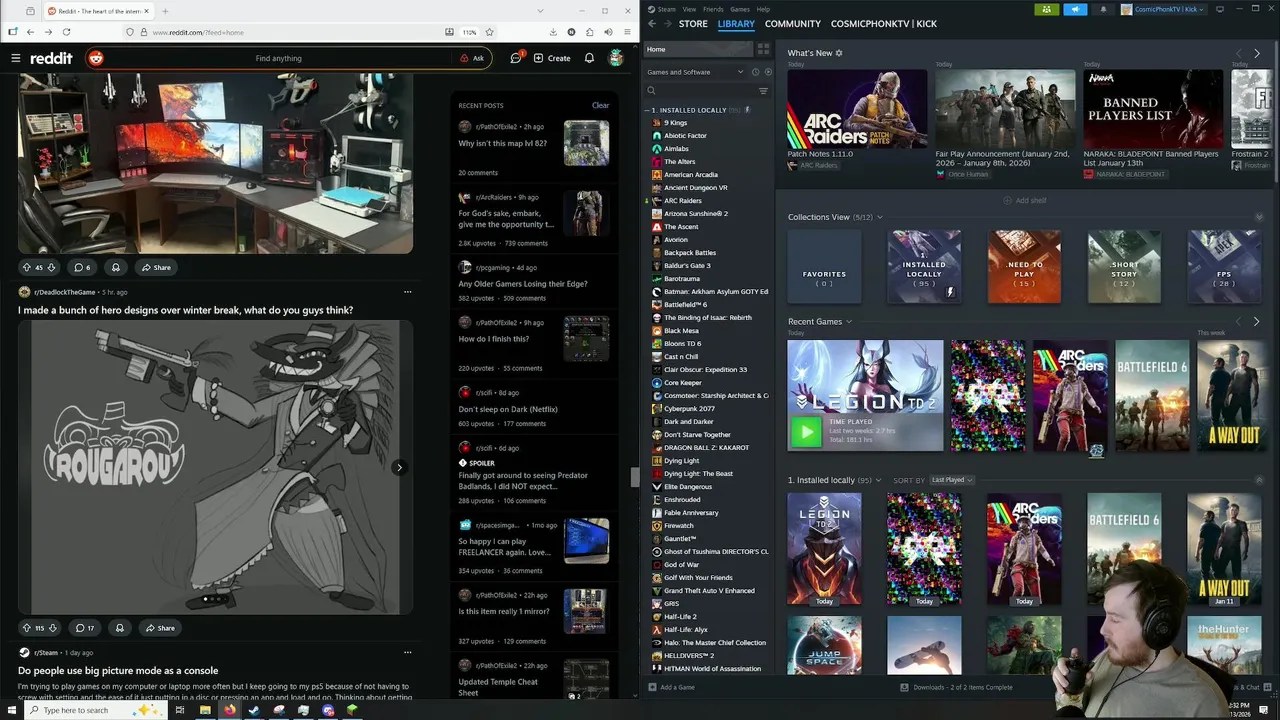The width and height of the screenshot is (1280, 720).
Task: Expand the Installed locally shelf dropdown
Action: click(880, 480)
